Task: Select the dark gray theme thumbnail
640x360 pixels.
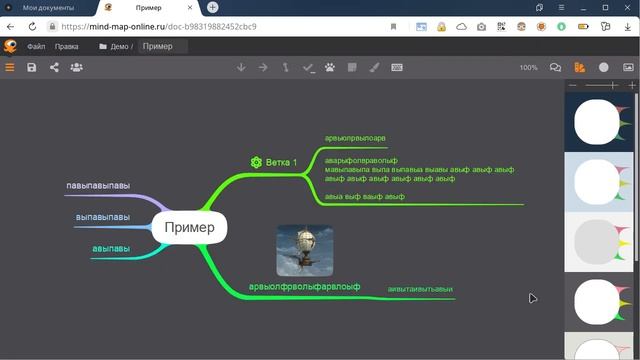Action: [x=599, y=302]
